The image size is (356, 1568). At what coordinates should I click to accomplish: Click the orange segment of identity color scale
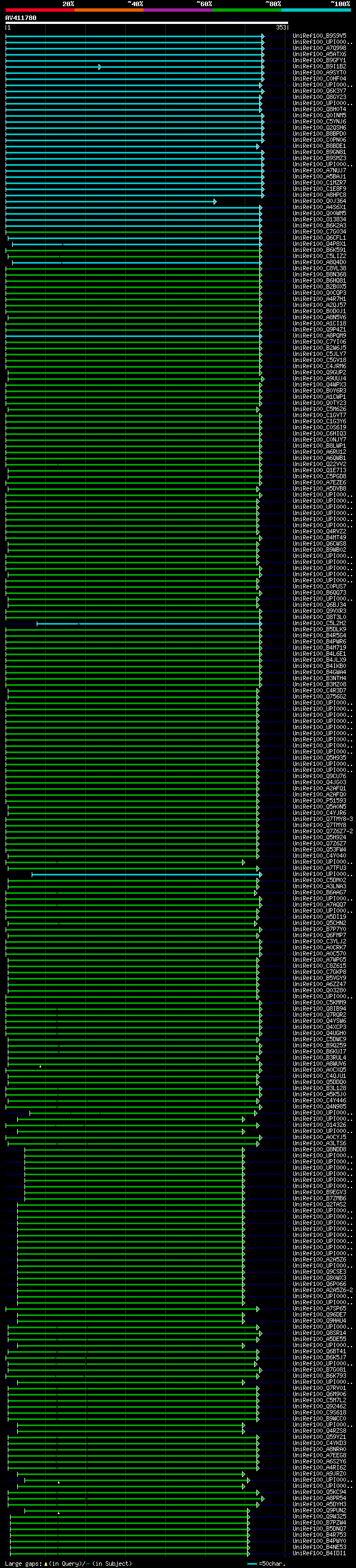tap(109, 10)
